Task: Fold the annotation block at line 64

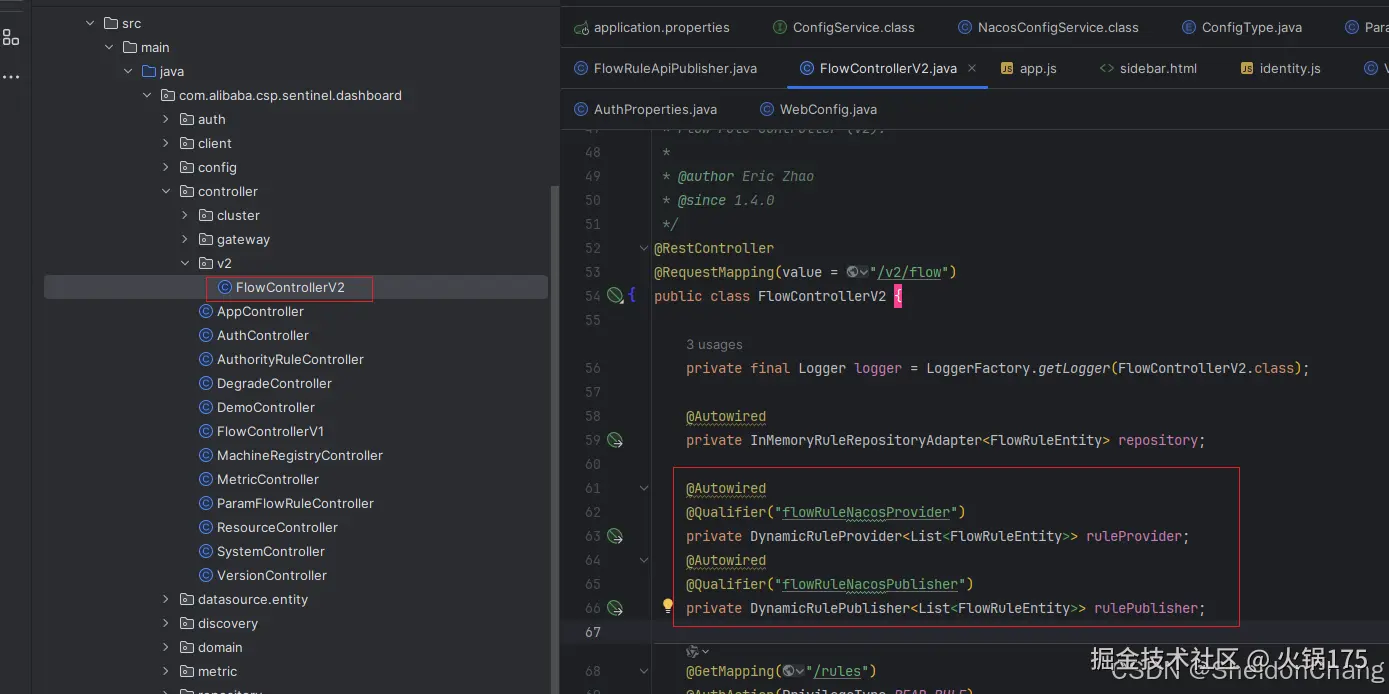Action: (x=644, y=560)
